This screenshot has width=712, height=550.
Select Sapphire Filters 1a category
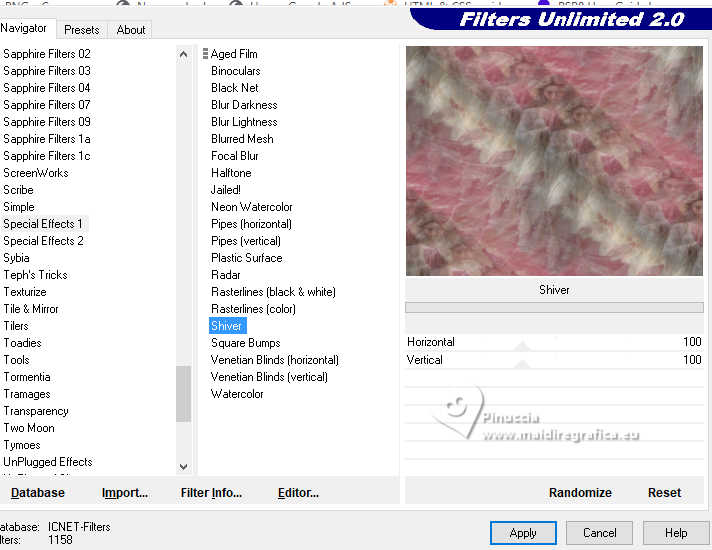pyautogui.click(x=47, y=139)
